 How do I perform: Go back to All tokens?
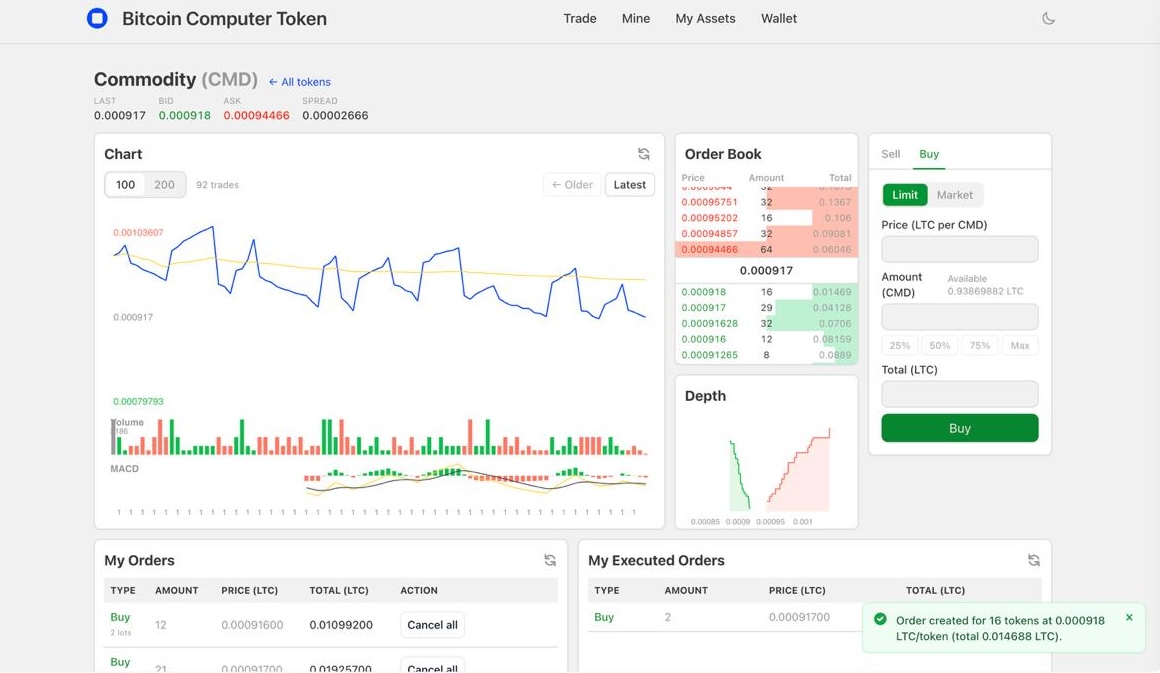(x=300, y=82)
